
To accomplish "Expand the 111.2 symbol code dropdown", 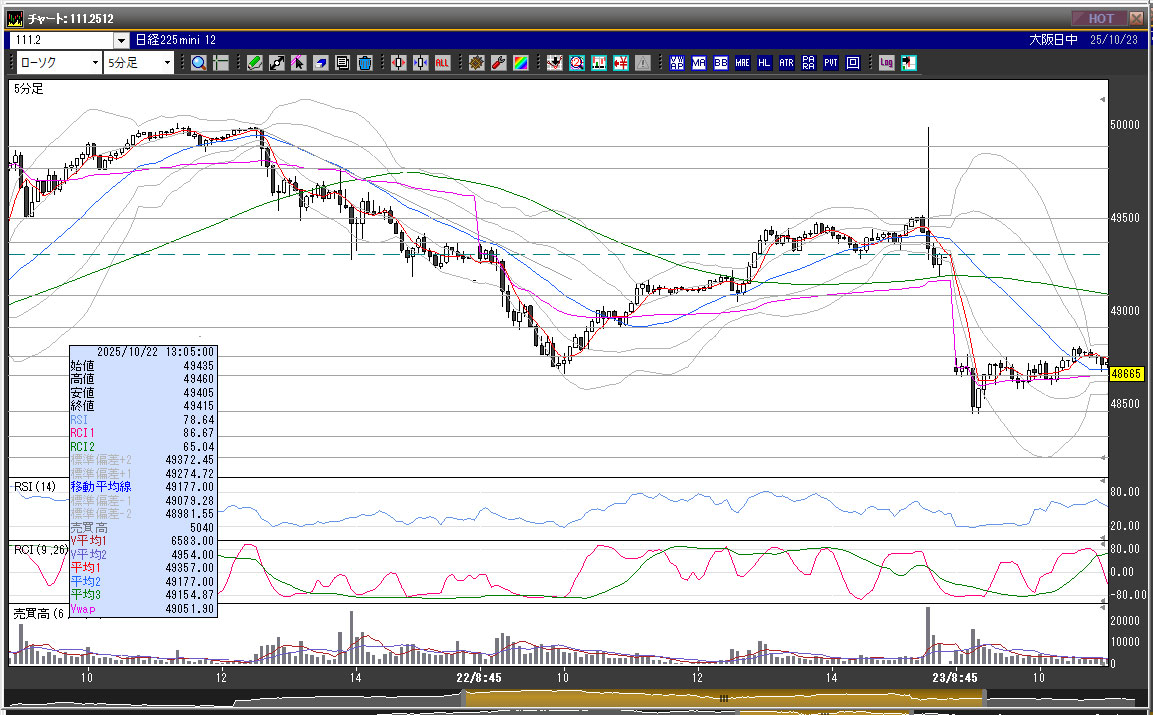I will pyautogui.click(x=121, y=40).
